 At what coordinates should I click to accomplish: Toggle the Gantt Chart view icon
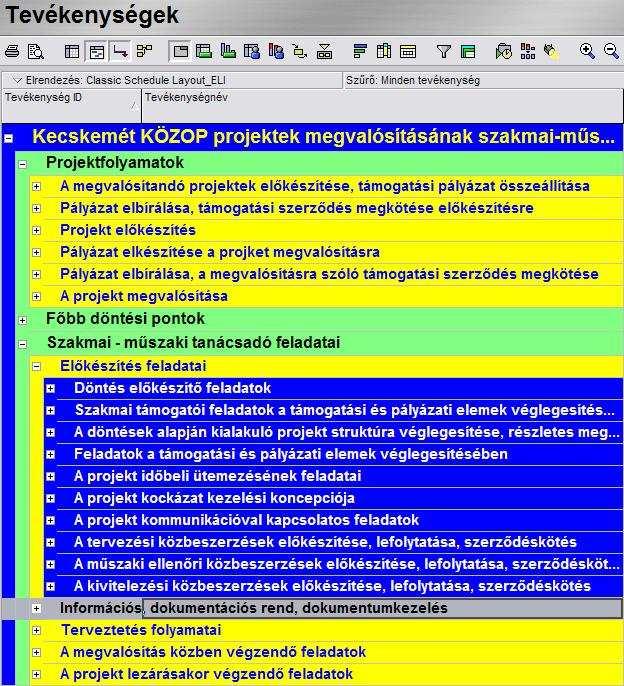tap(96, 52)
